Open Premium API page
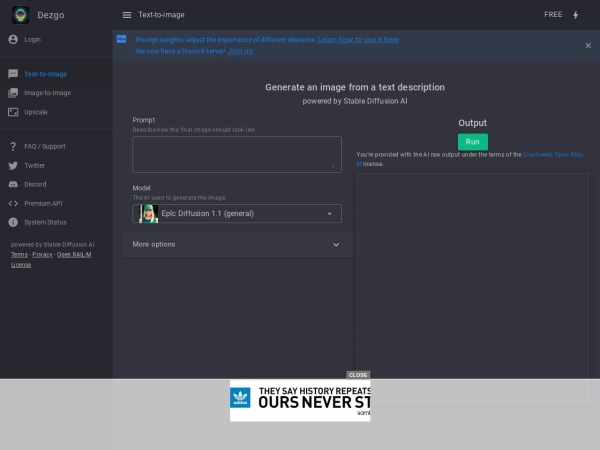 pyautogui.click(x=43, y=203)
